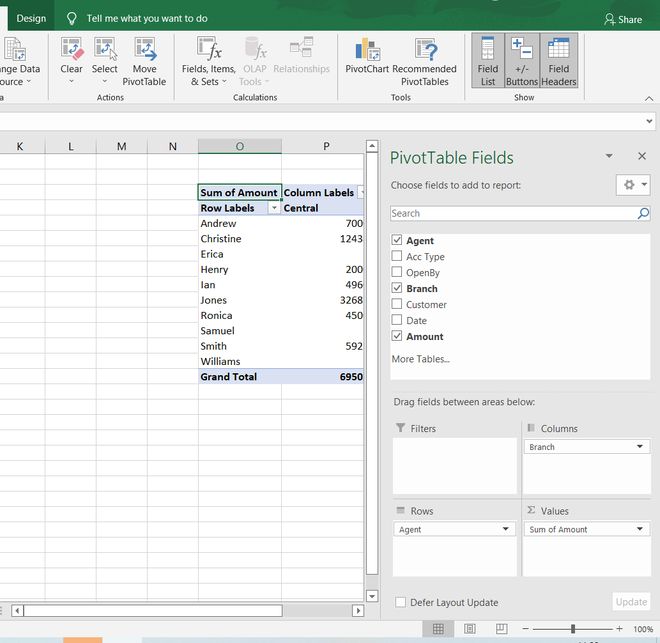This screenshot has height=643, width=660.
Task: Check the Customer field checkbox
Action: pos(397,305)
